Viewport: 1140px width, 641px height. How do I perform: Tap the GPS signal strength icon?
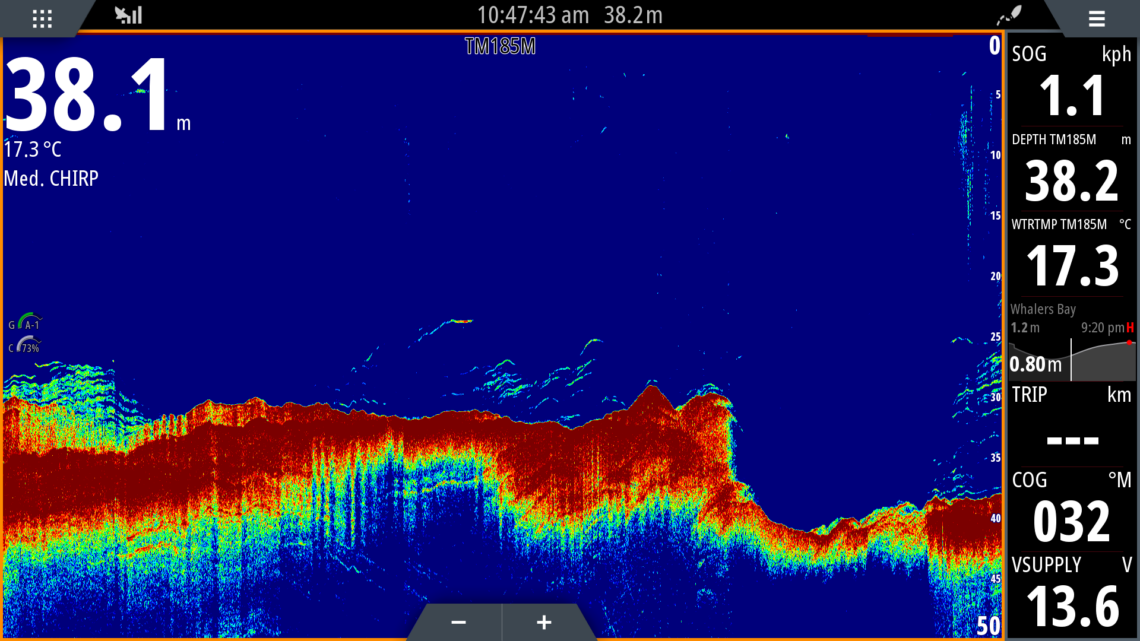128,15
